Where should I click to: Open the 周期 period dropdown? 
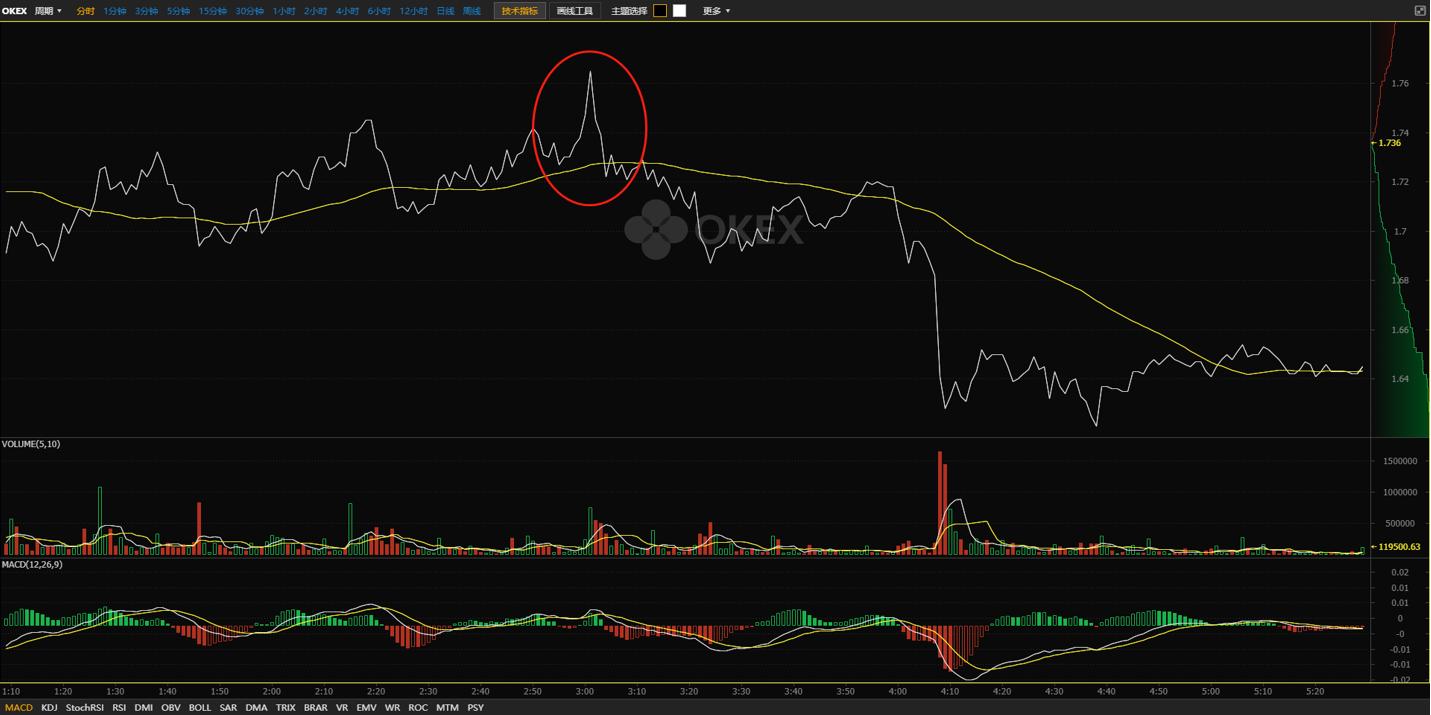48,11
